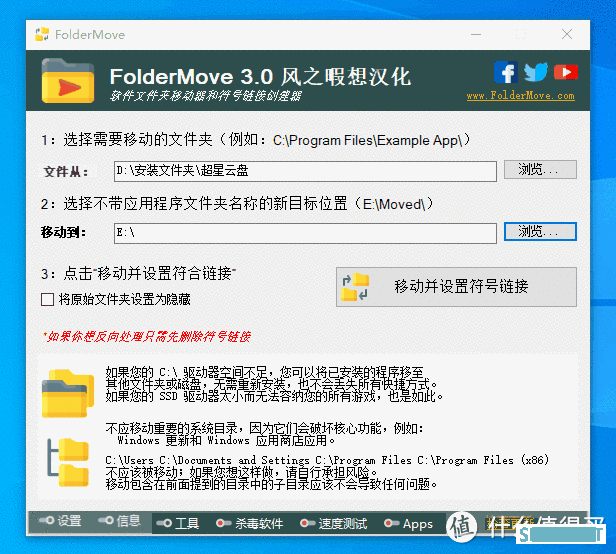Browse for the destination (移动到)

tap(540, 231)
